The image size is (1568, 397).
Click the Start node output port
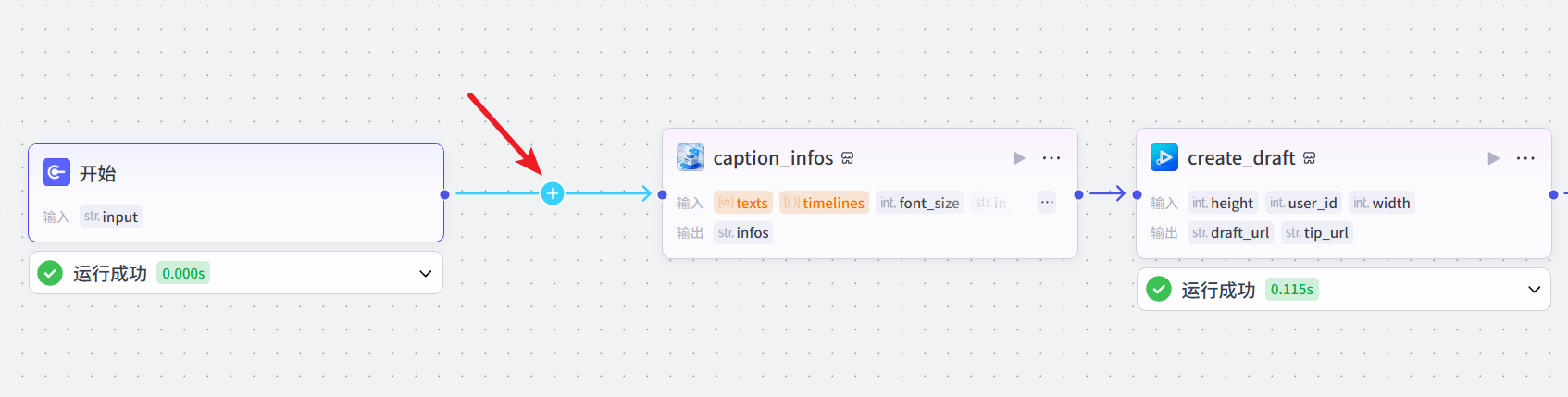[x=445, y=194]
